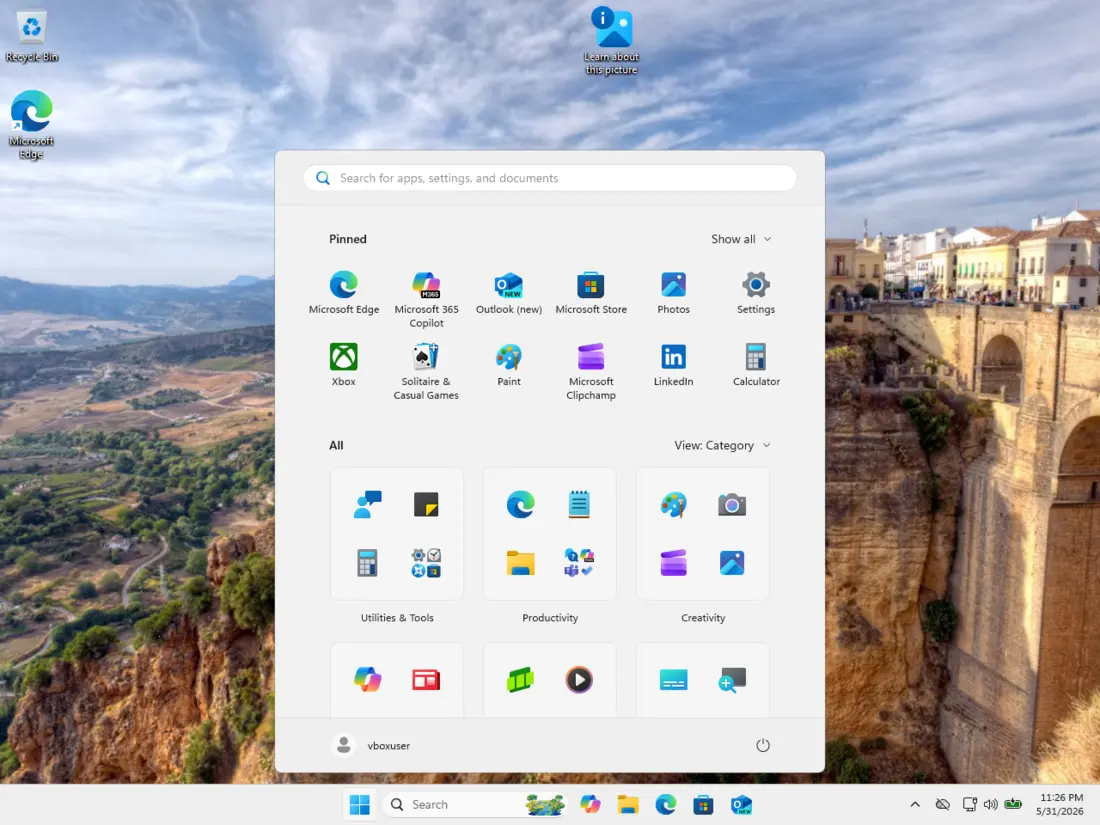The width and height of the screenshot is (1100, 825).
Task: Click the network icon in system tray
Action: point(970,804)
